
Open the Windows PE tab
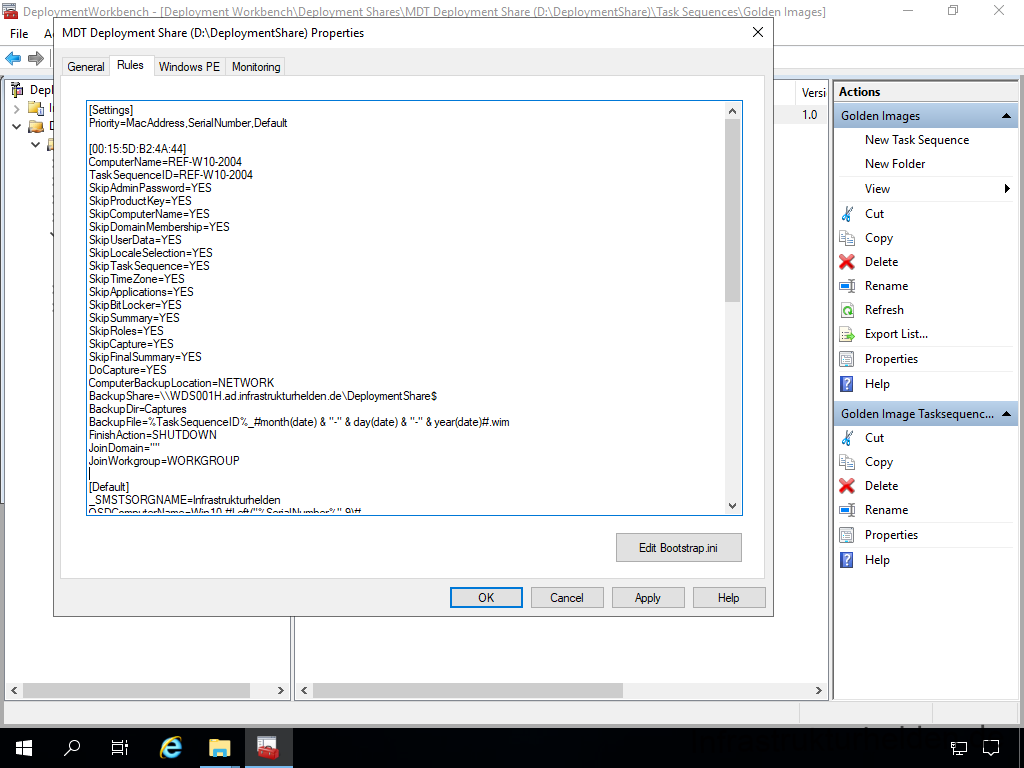click(x=189, y=67)
